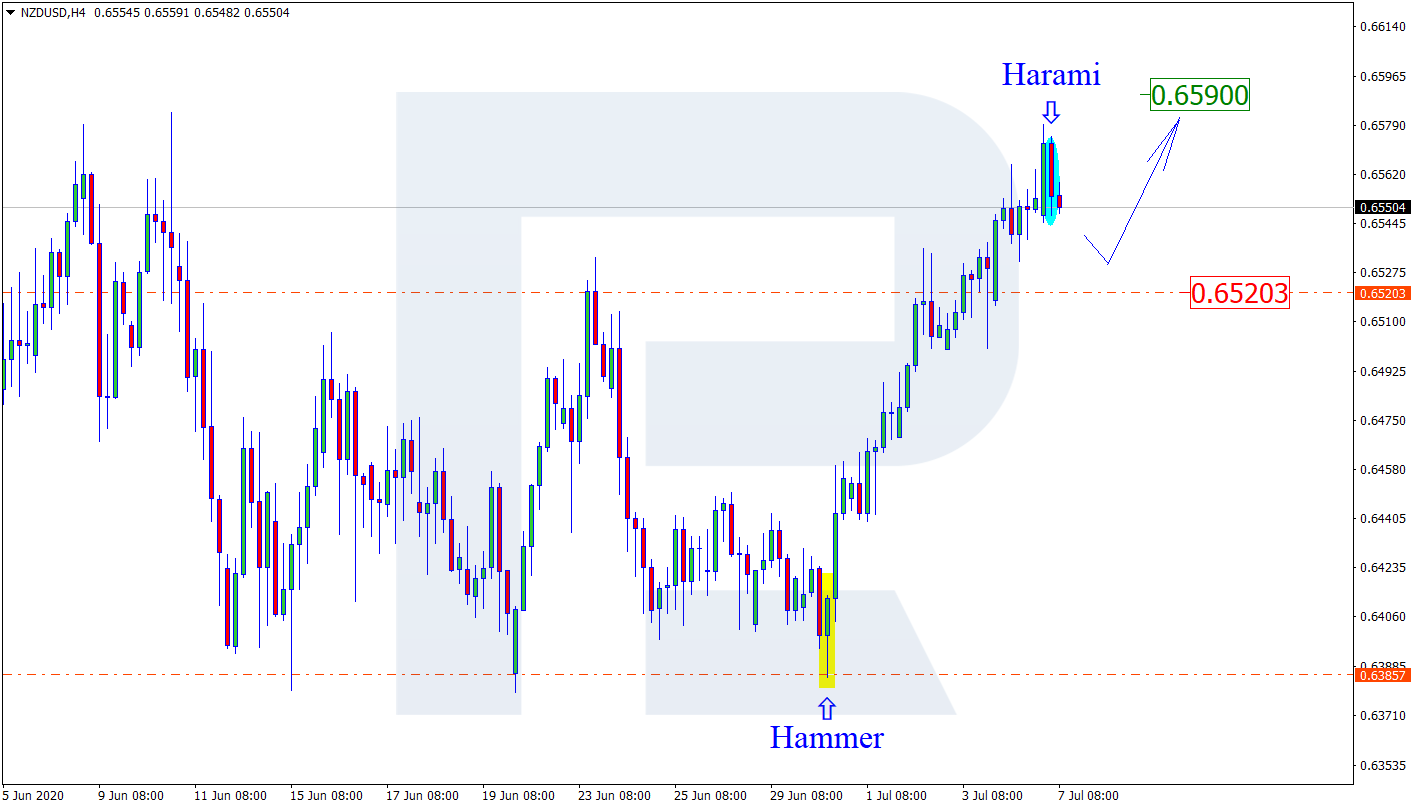Click the 5 Jun 2020 date label
The image size is (1417, 808).
[33, 796]
